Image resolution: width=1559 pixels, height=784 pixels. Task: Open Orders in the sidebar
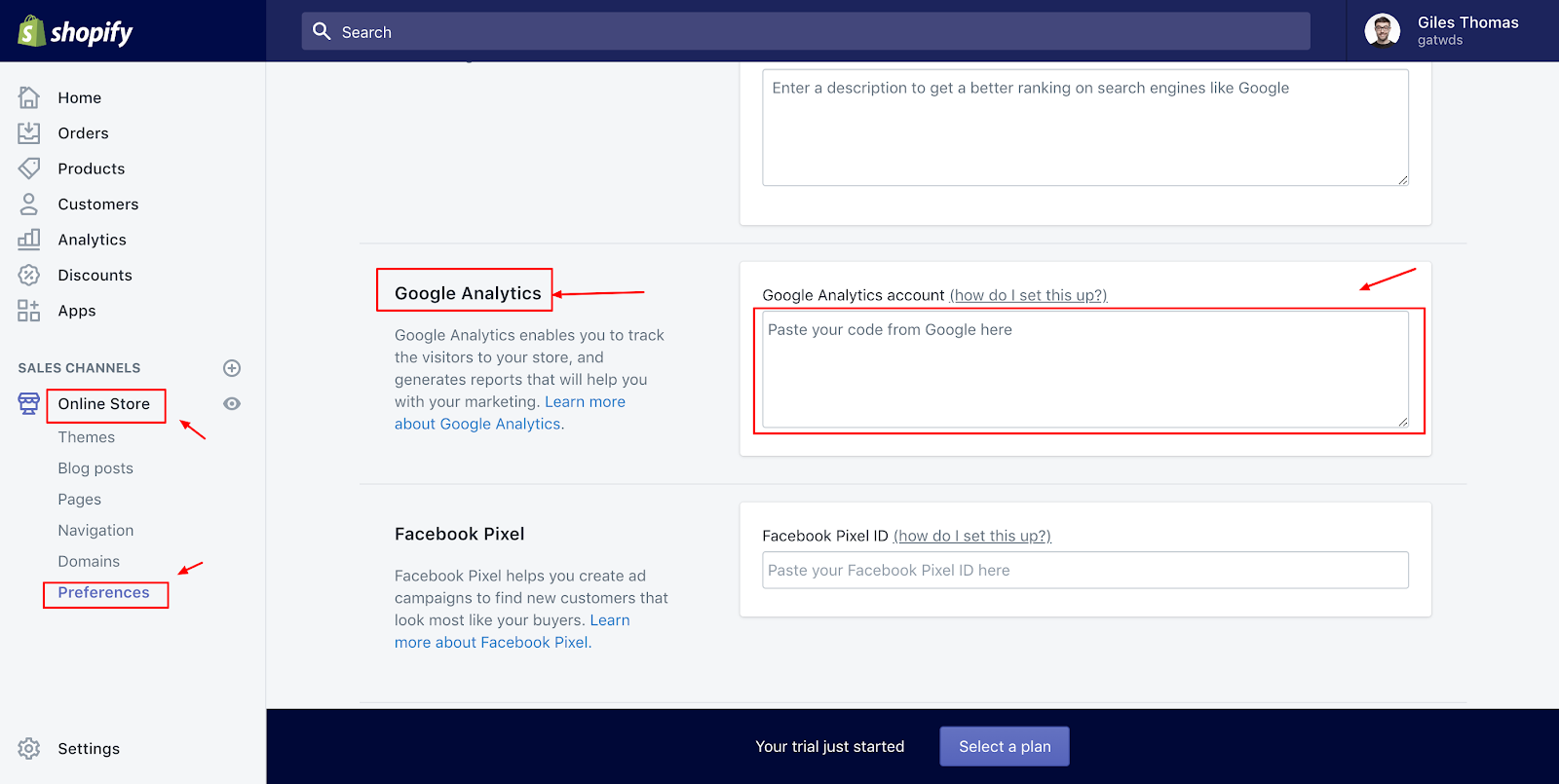(x=83, y=132)
